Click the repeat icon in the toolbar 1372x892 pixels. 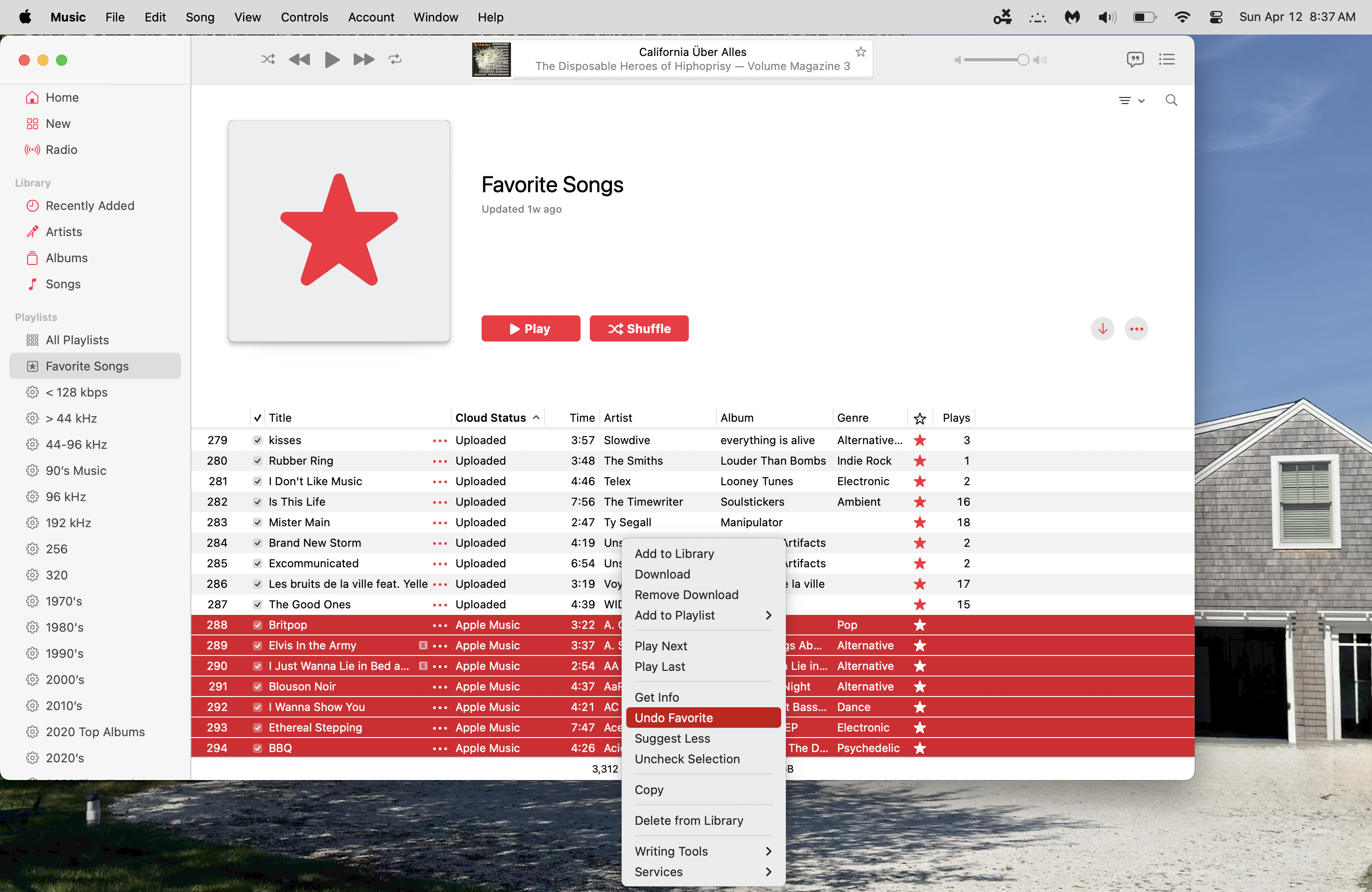[x=395, y=59]
